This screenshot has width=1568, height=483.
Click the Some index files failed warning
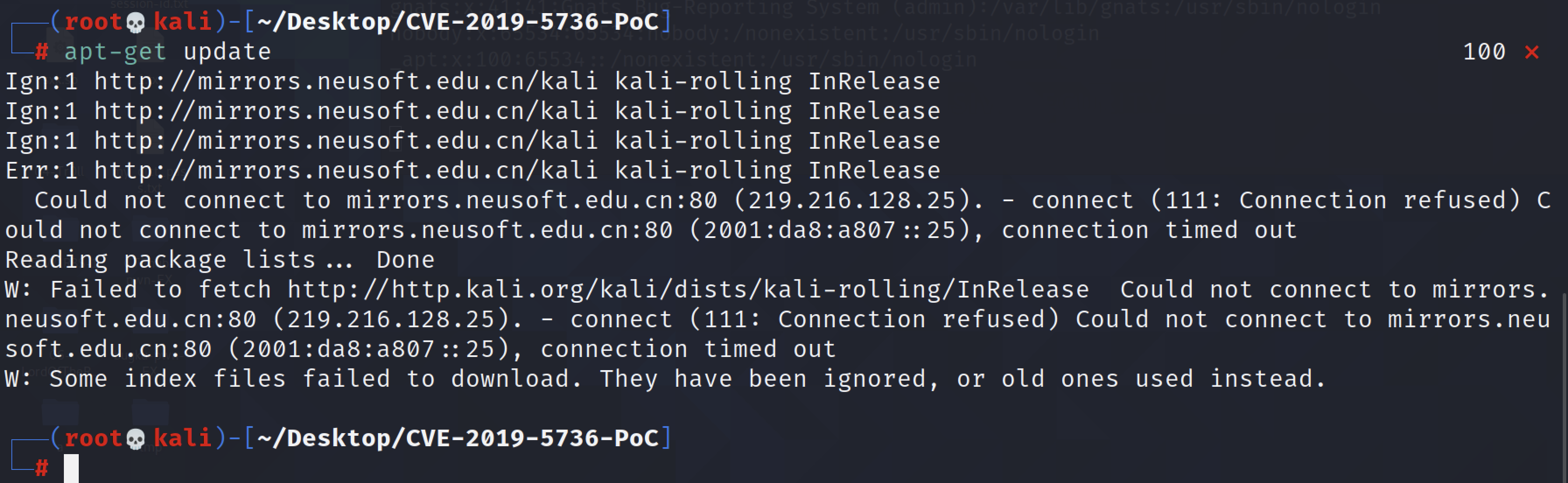click(664, 380)
